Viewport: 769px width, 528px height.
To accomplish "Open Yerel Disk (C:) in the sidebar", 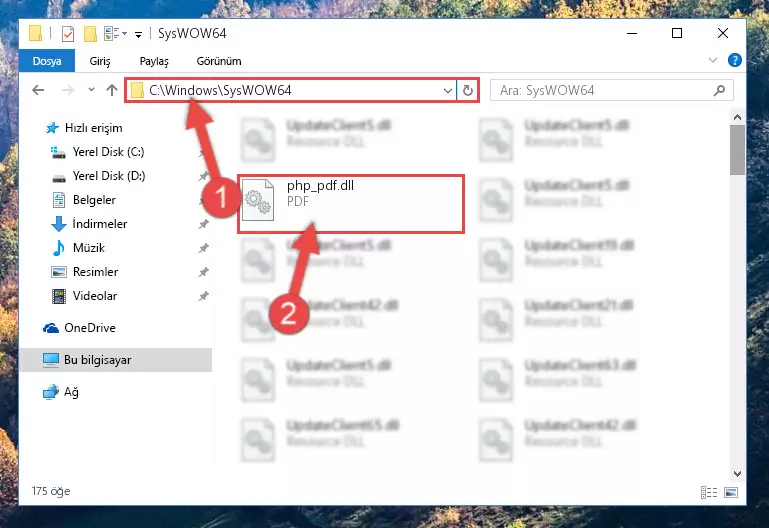I will [x=108, y=152].
